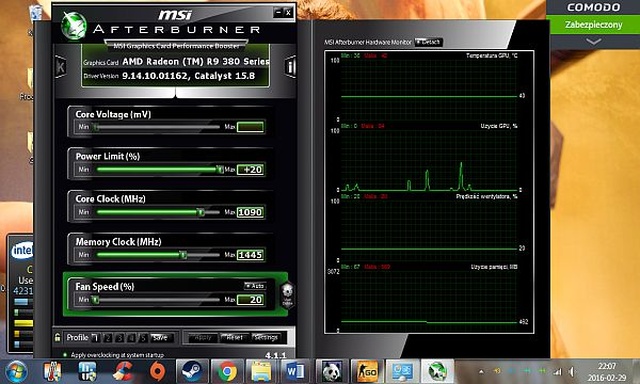Click the Power Limit +20 value field
640x384 pixels.
251,169
